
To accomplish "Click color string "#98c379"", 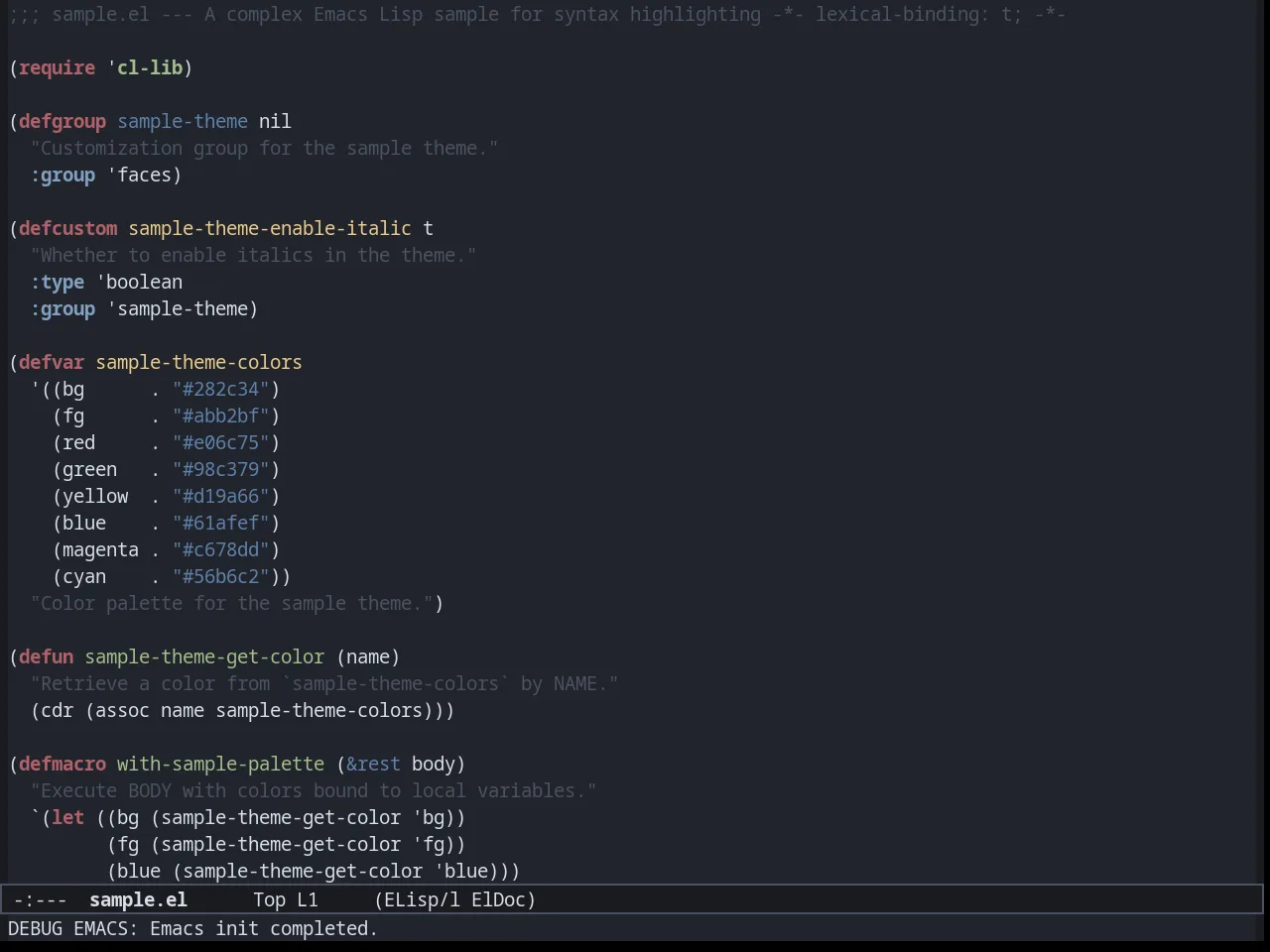I will tap(220, 469).
